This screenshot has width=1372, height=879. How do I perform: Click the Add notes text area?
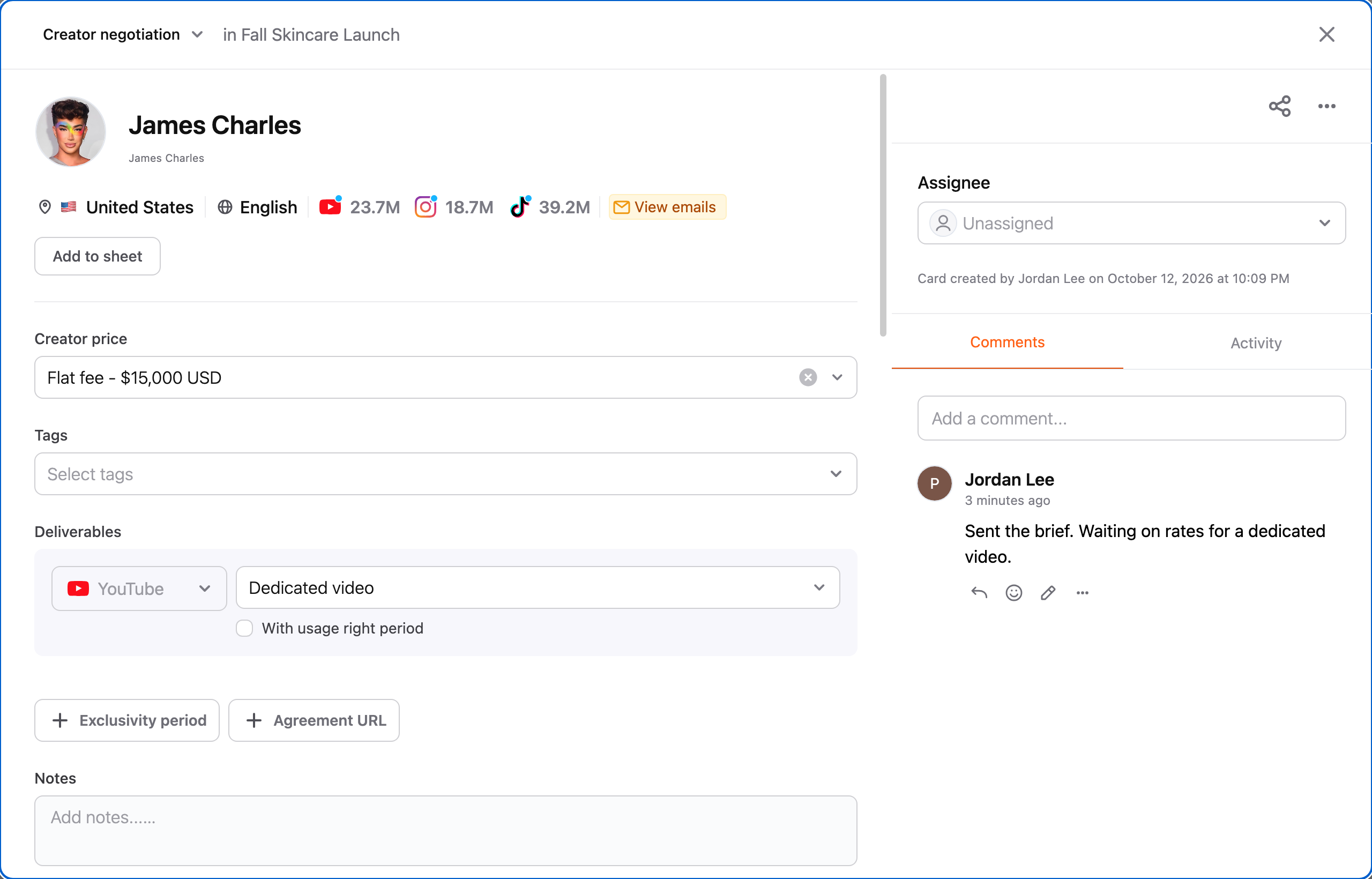coord(446,830)
